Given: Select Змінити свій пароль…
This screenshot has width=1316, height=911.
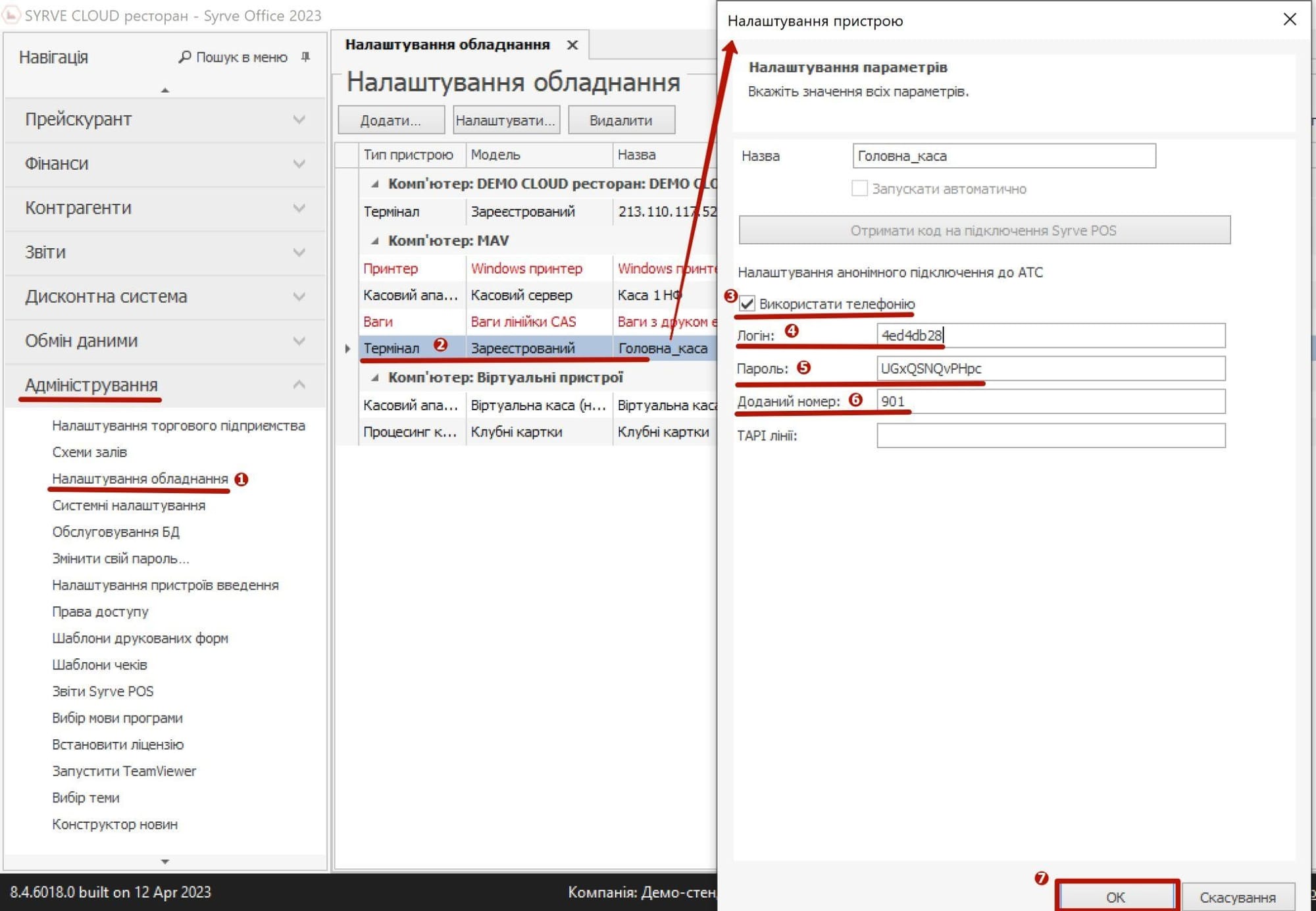Looking at the screenshot, I should point(120,559).
